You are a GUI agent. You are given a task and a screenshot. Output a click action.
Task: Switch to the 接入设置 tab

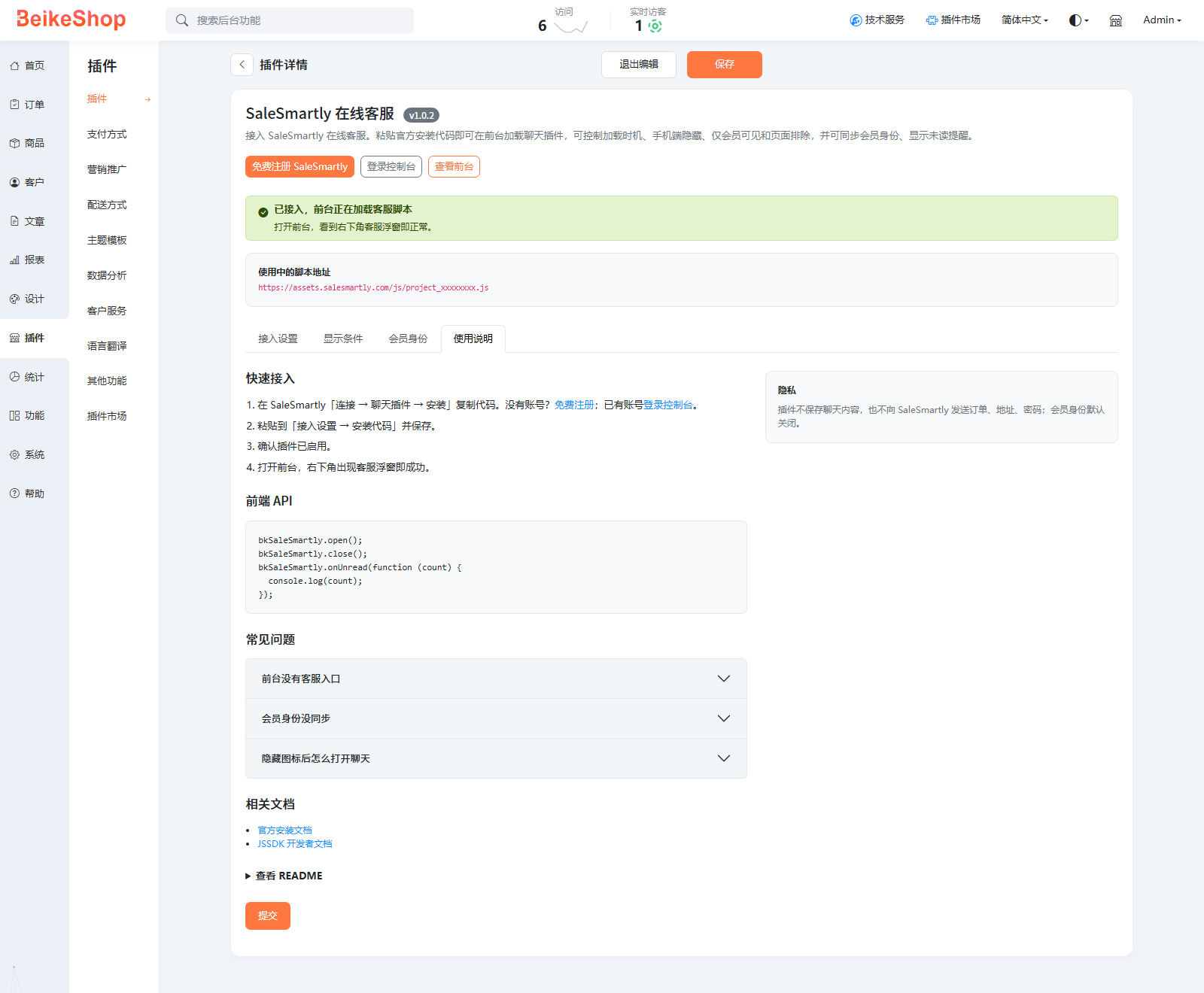[x=278, y=339]
